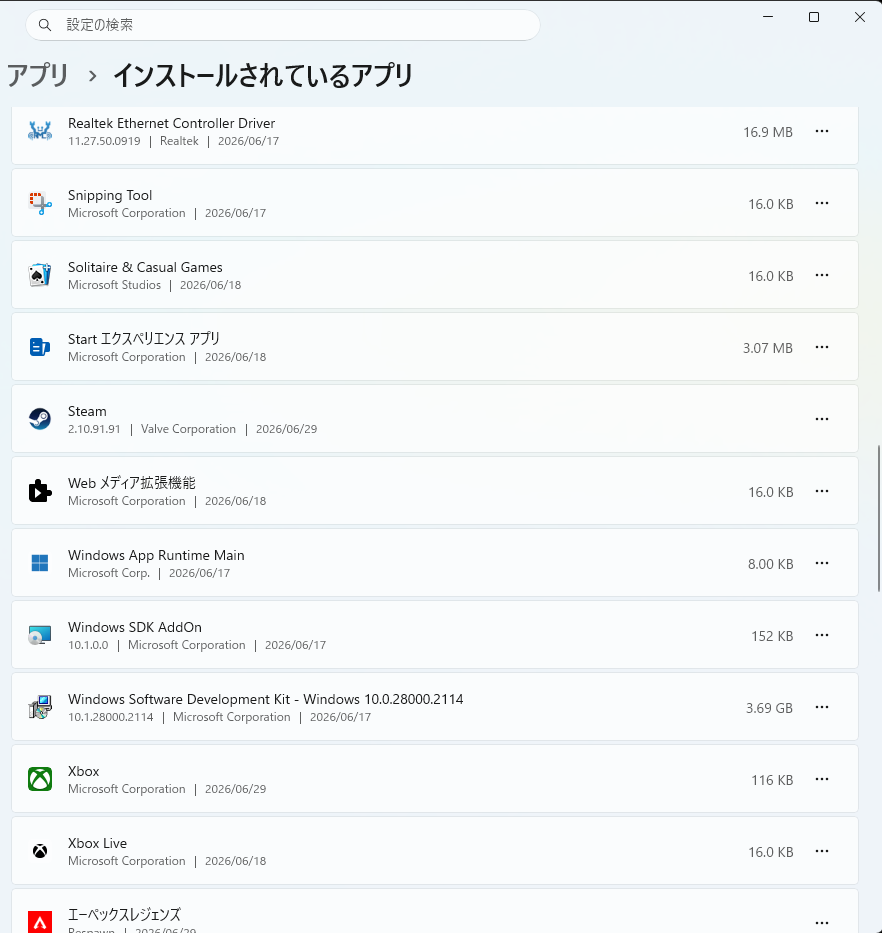The image size is (882, 933).
Task: Select the 'Windows SDK AddOn' name text
Action: pos(135,627)
